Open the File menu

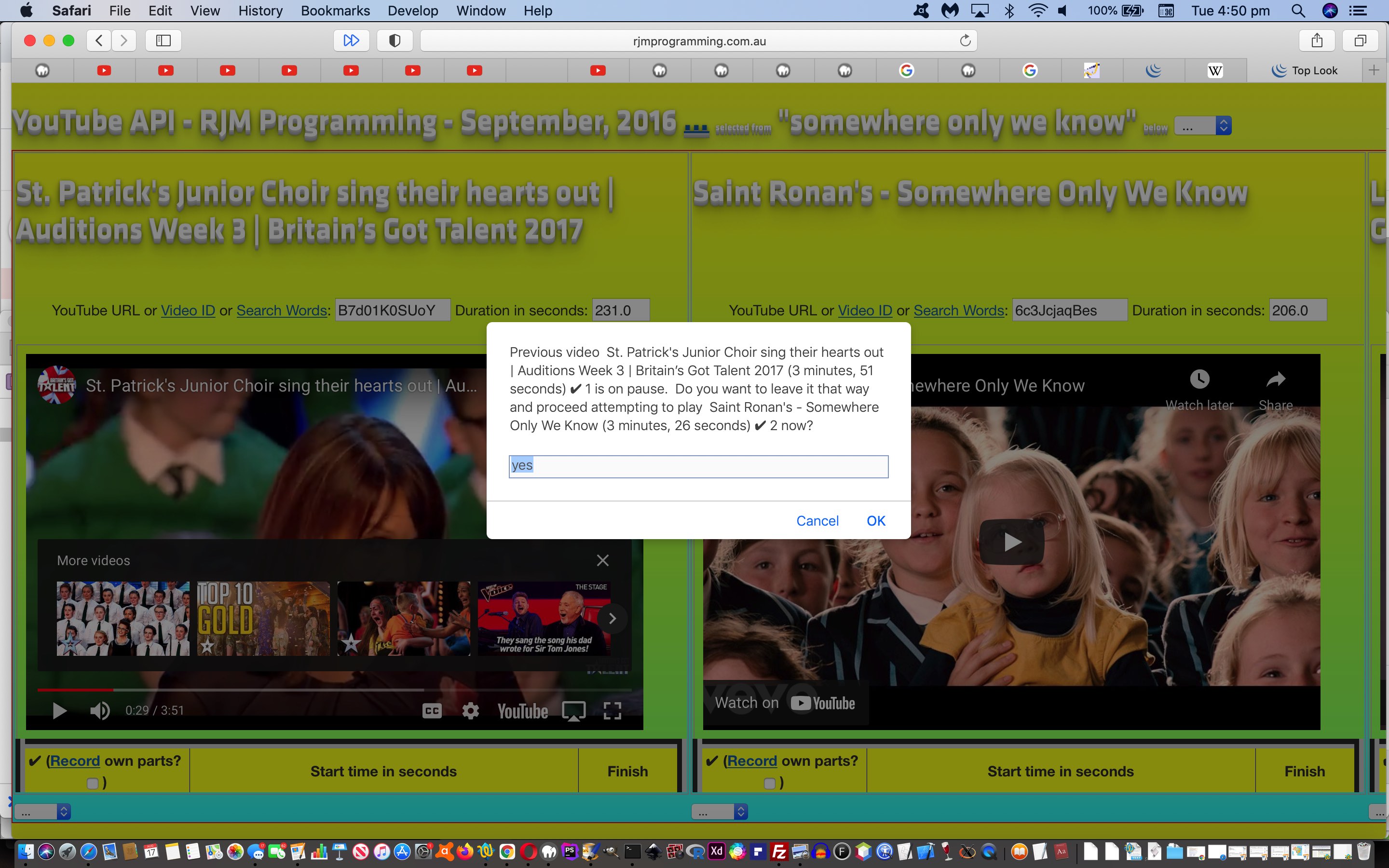coord(120,10)
